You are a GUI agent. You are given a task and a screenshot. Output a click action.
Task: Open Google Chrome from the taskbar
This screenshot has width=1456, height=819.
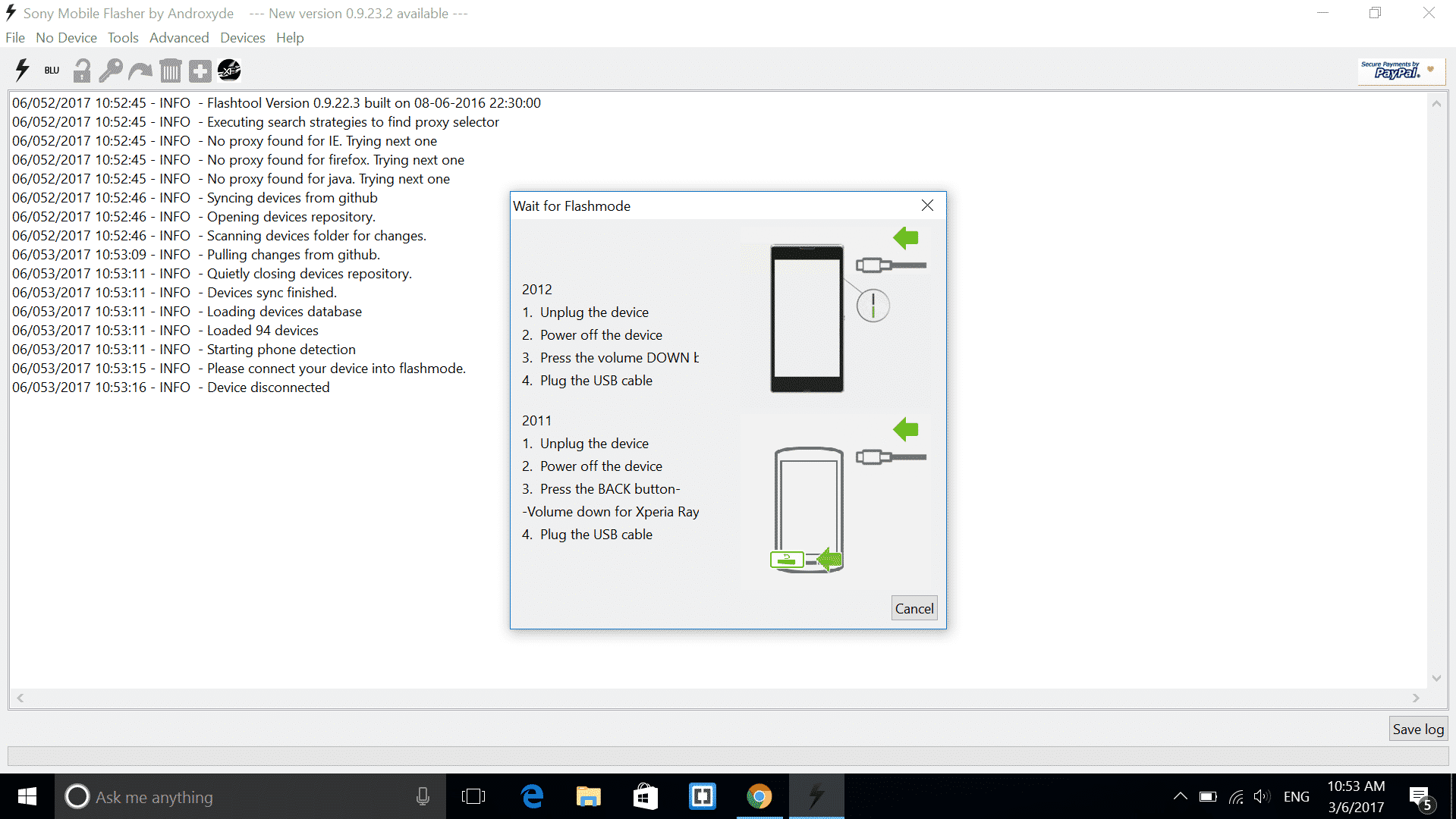click(759, 796)
